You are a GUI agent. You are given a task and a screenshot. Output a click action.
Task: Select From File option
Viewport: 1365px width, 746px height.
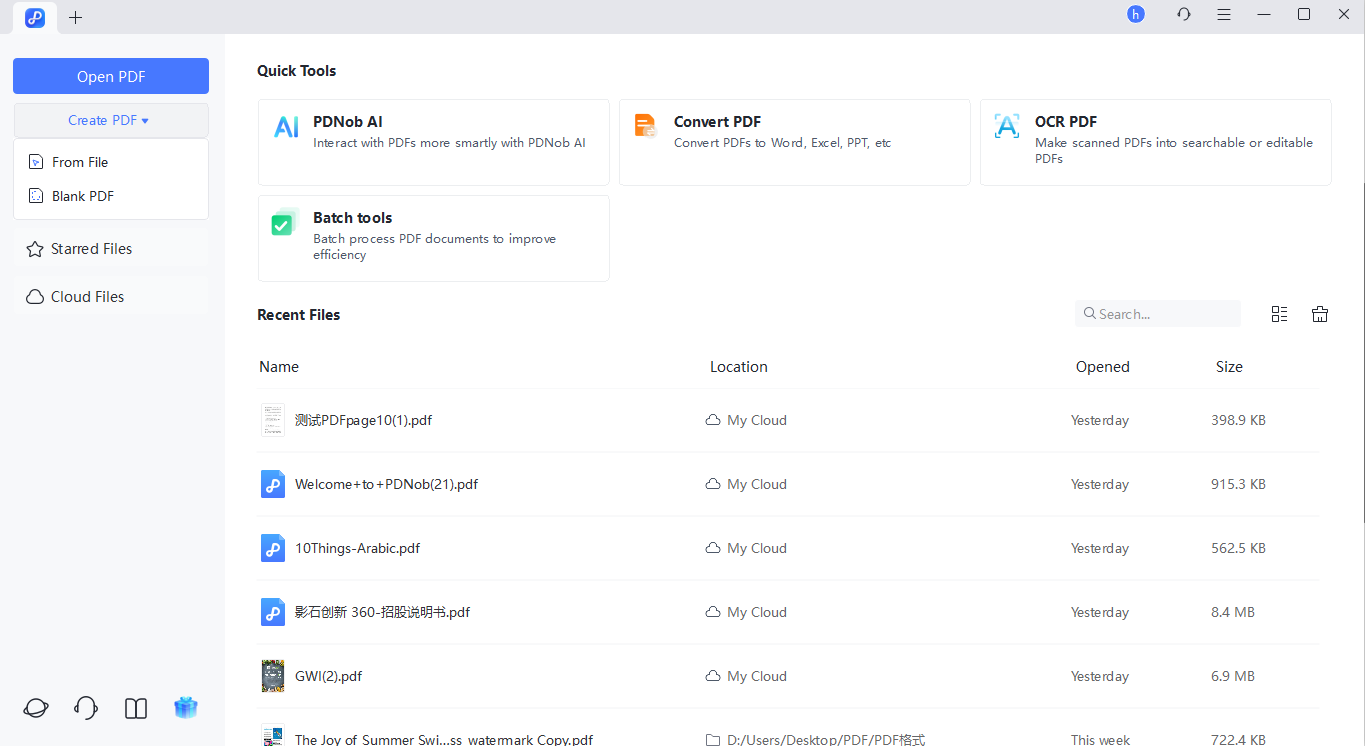point(80,162)
